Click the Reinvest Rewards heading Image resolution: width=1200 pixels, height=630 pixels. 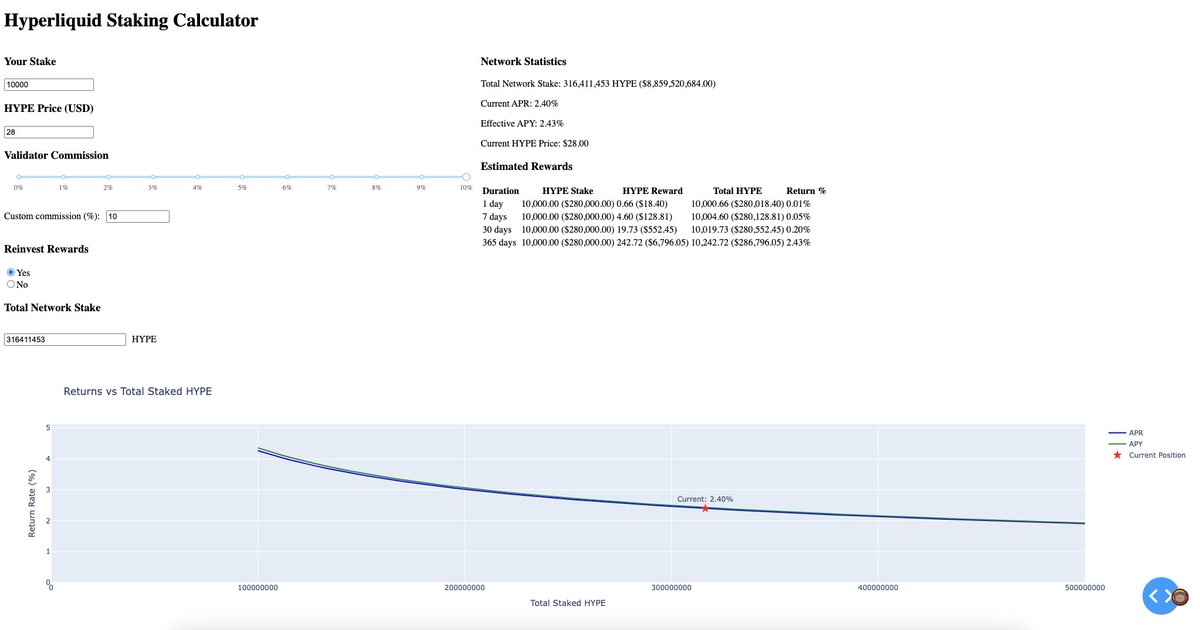[x=46, y=249]
